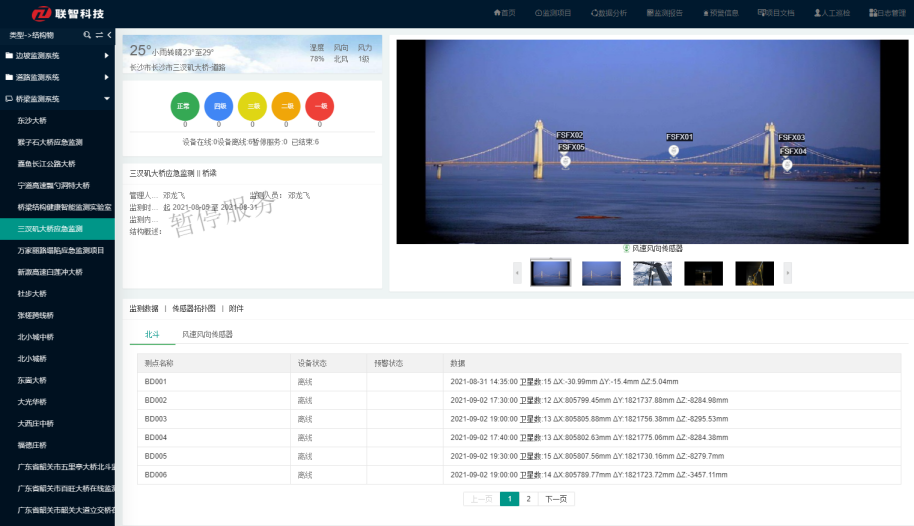
Task: Open the 日志管理 menu
Action: pos(887,13)
